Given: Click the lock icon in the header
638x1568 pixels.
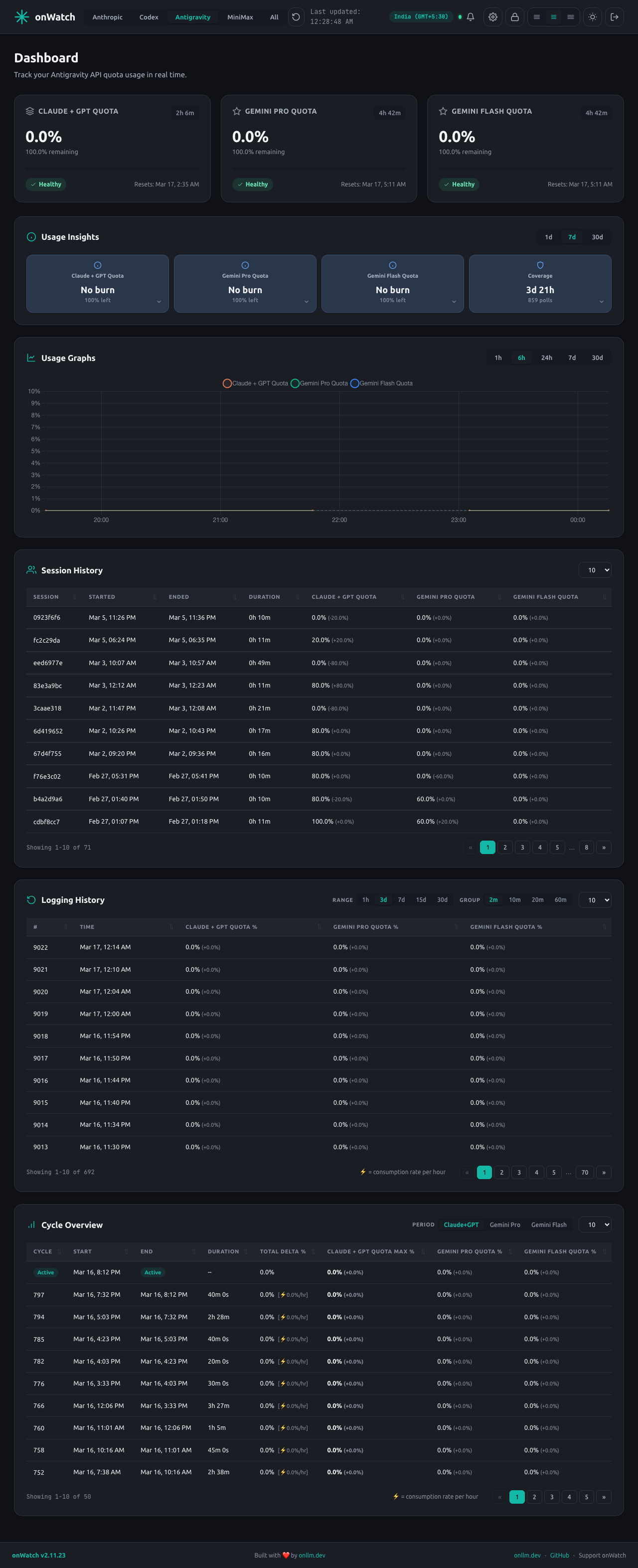Looking at the screenshot, I should (515, 17).
